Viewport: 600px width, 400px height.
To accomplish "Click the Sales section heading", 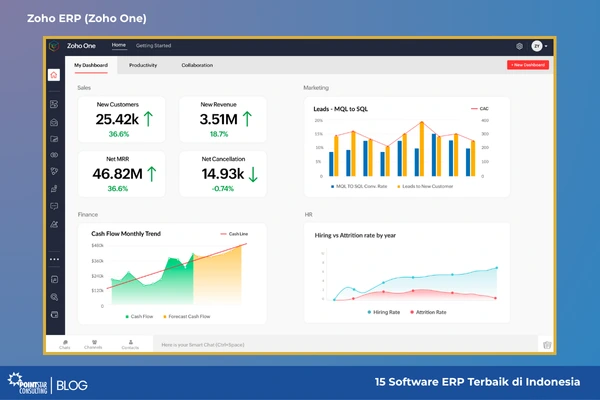I will 84,88.
